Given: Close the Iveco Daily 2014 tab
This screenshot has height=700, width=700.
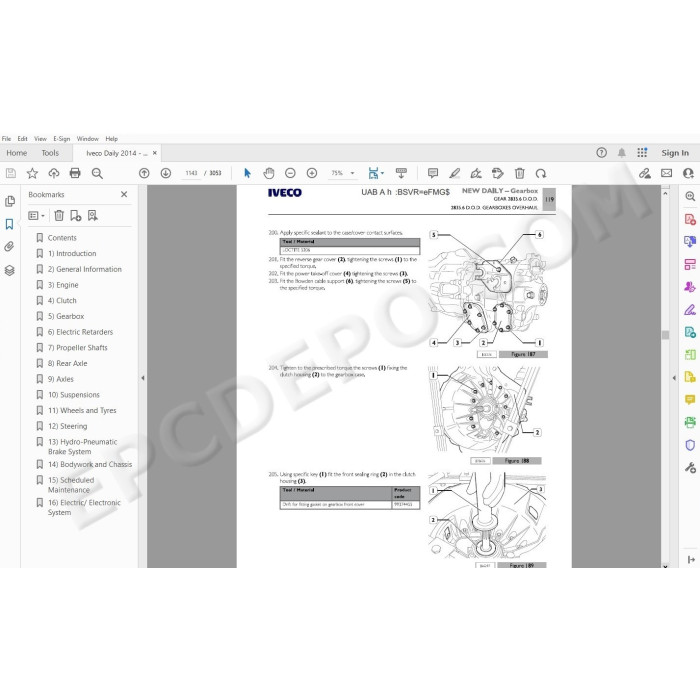Looking at the screenshot, I should click(x=155, y=153).
